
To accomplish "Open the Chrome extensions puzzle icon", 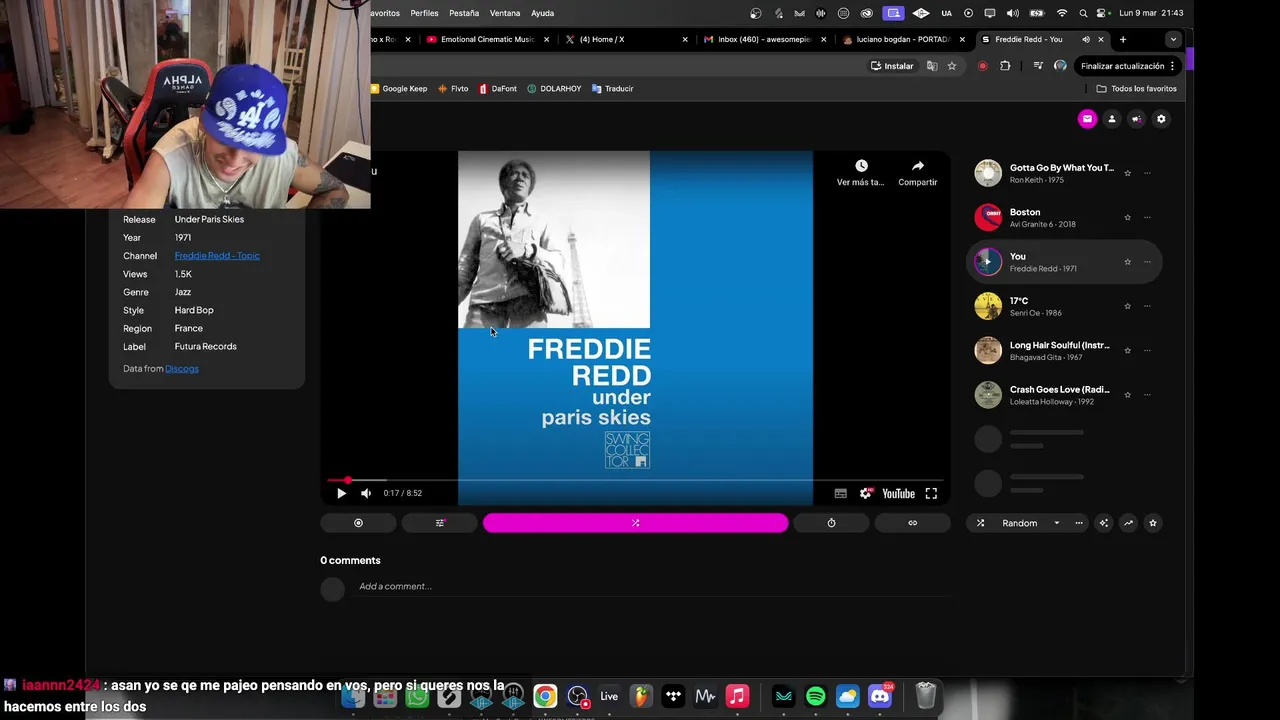I will [x=1006, y=66].
